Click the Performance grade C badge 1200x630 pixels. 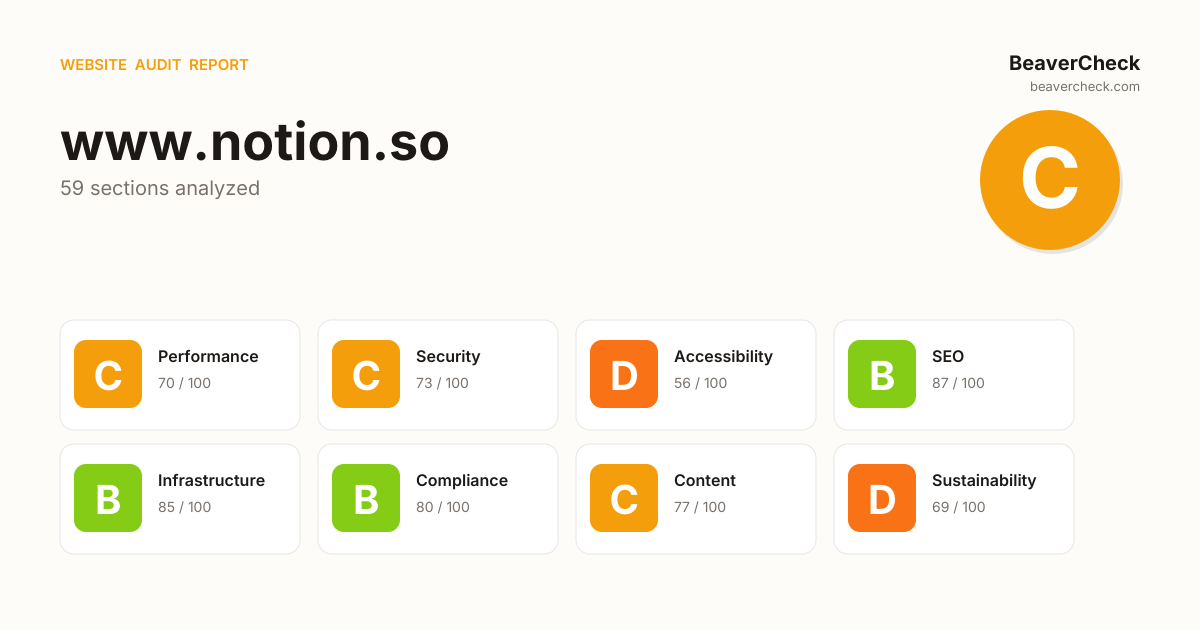coord(108,374)
